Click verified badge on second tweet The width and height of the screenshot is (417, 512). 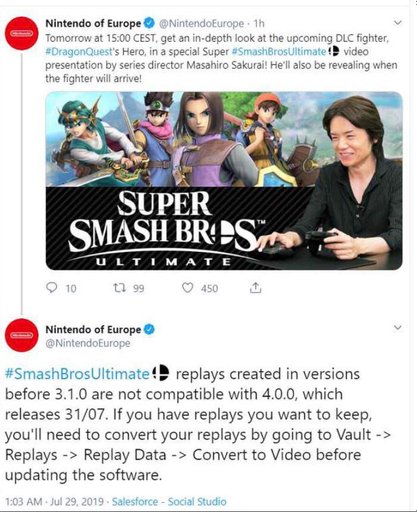(x=149, y=329)
